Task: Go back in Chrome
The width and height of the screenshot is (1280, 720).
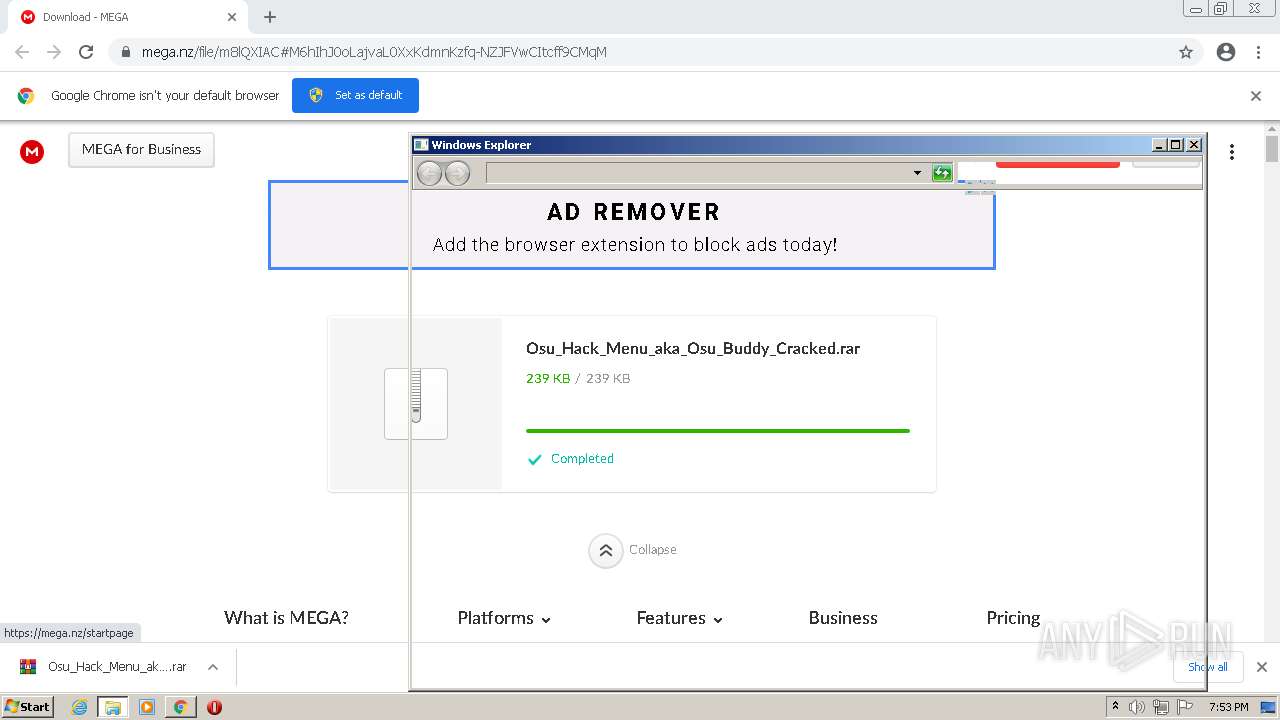Action: (22, 52)
